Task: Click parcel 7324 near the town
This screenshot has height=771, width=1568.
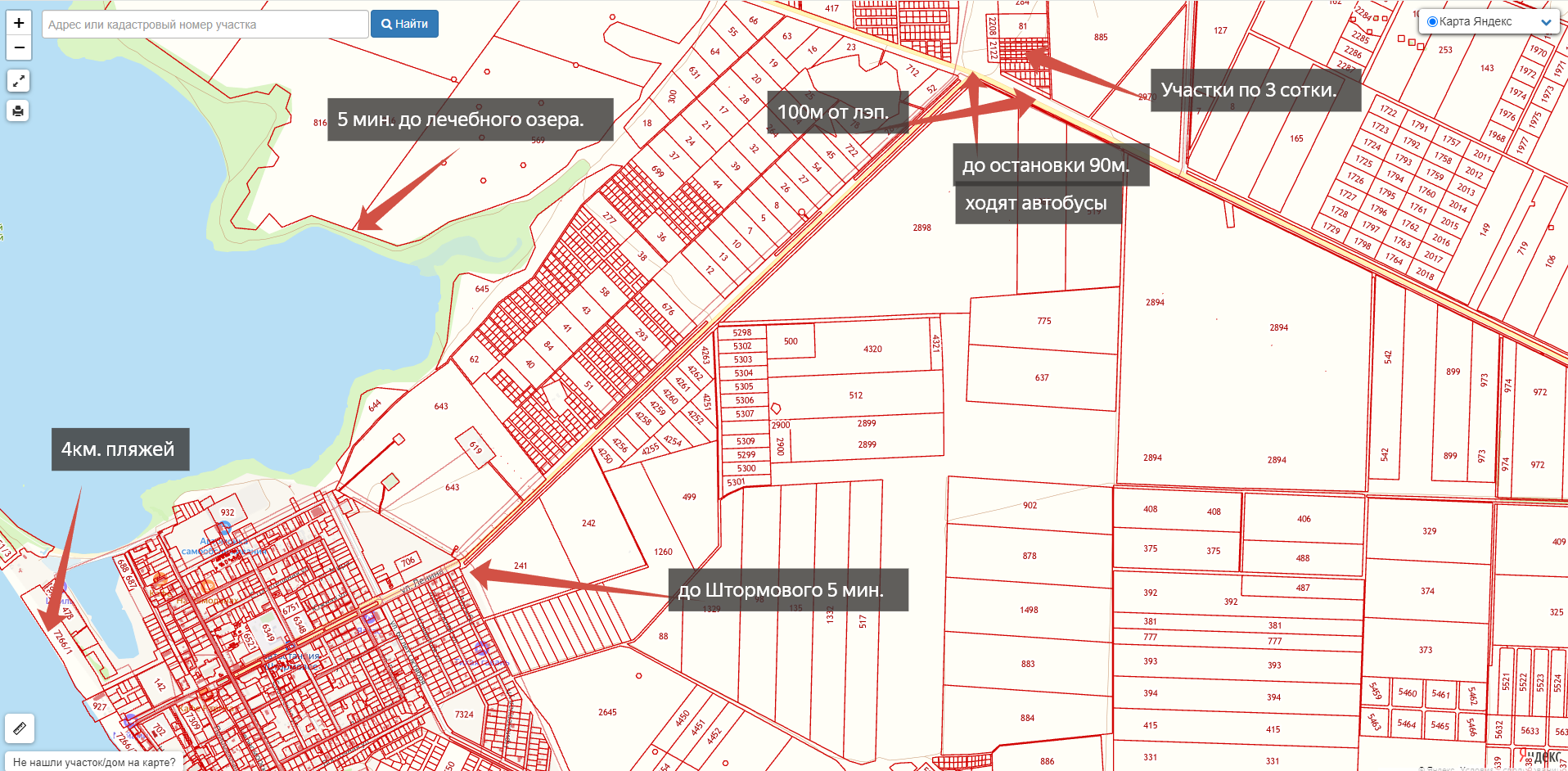Action: (x=464, y=715)
